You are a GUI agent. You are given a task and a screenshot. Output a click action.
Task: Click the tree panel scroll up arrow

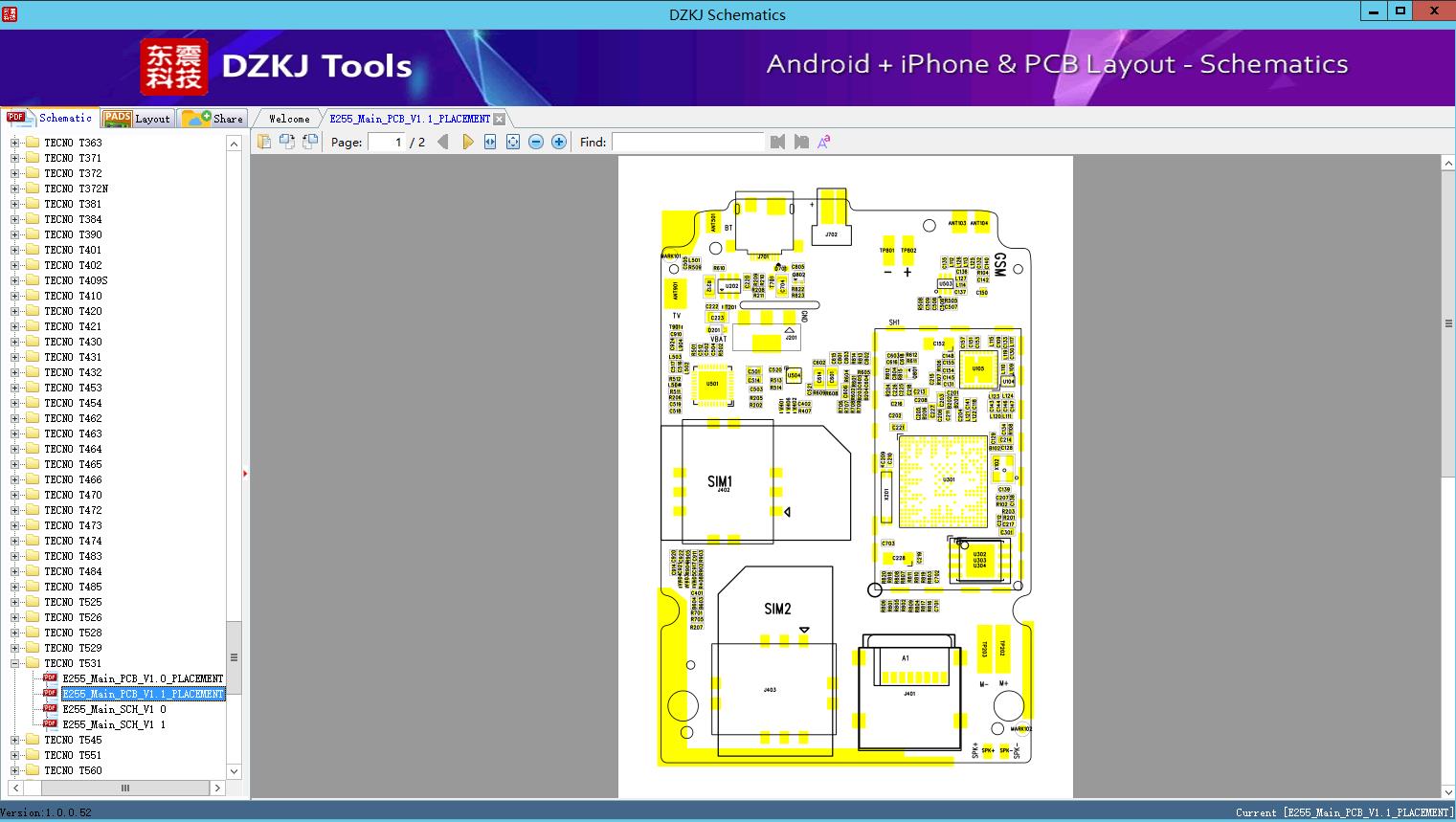click(x=234, y=144)
